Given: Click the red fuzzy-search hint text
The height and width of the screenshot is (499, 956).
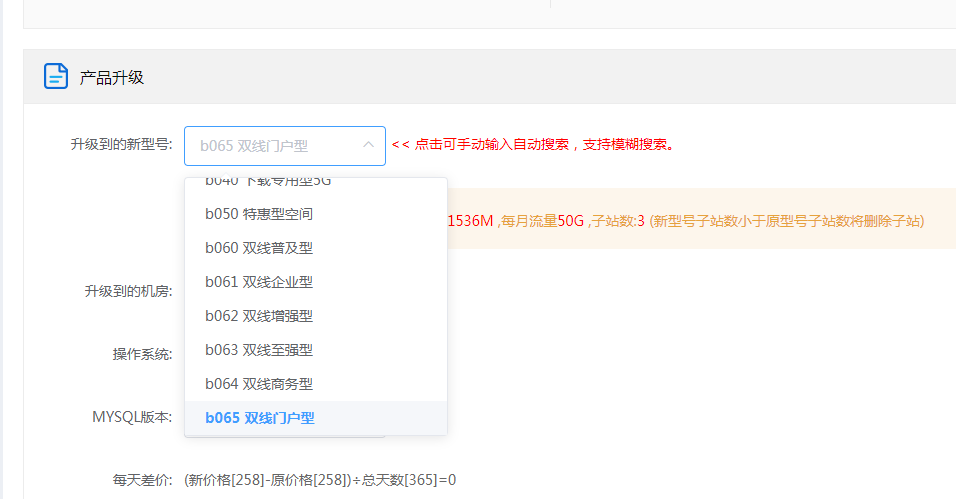Looking at the screenshot, I should tap(532, 144).
